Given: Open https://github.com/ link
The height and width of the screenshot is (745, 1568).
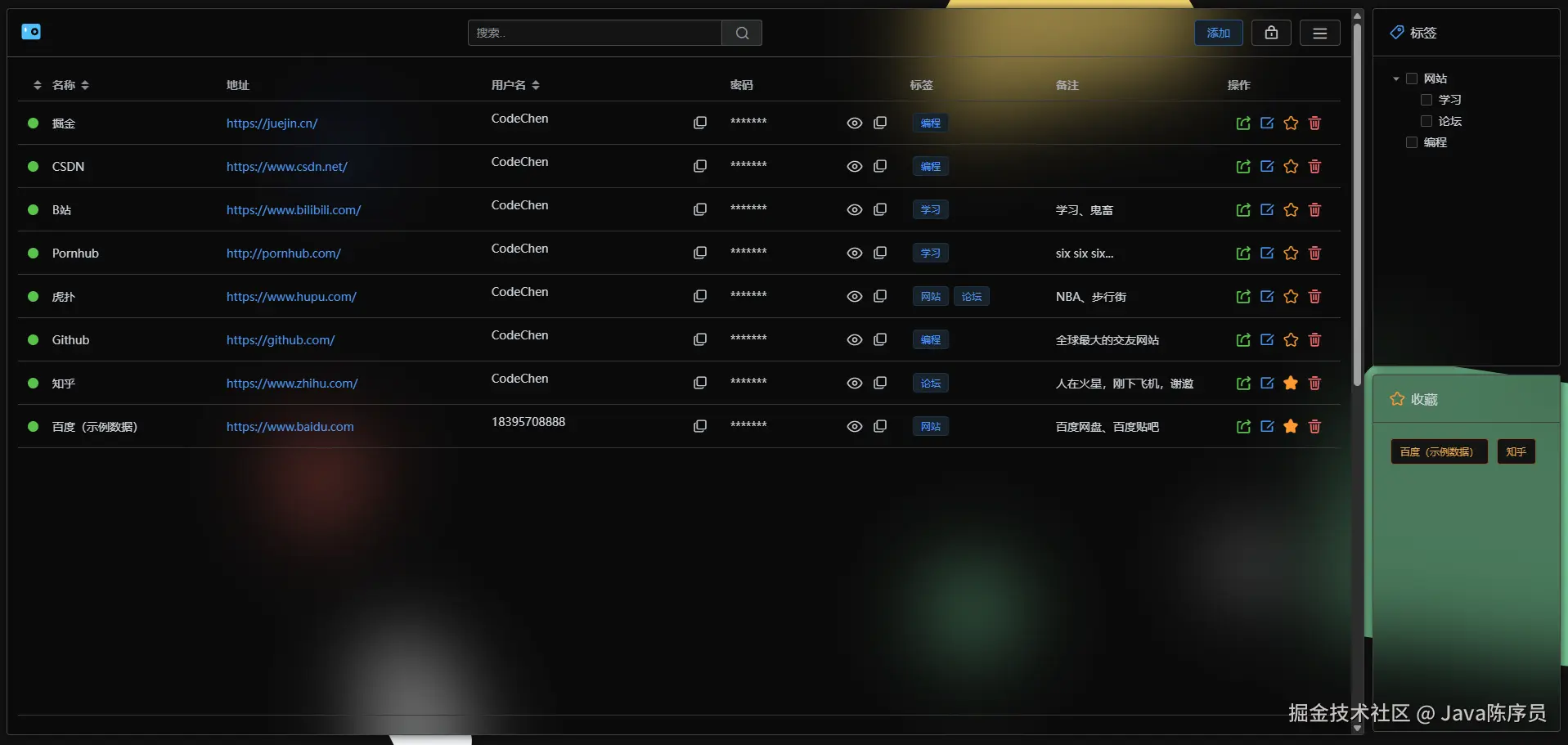Looking at the screenshot, I should click(281, 340).
